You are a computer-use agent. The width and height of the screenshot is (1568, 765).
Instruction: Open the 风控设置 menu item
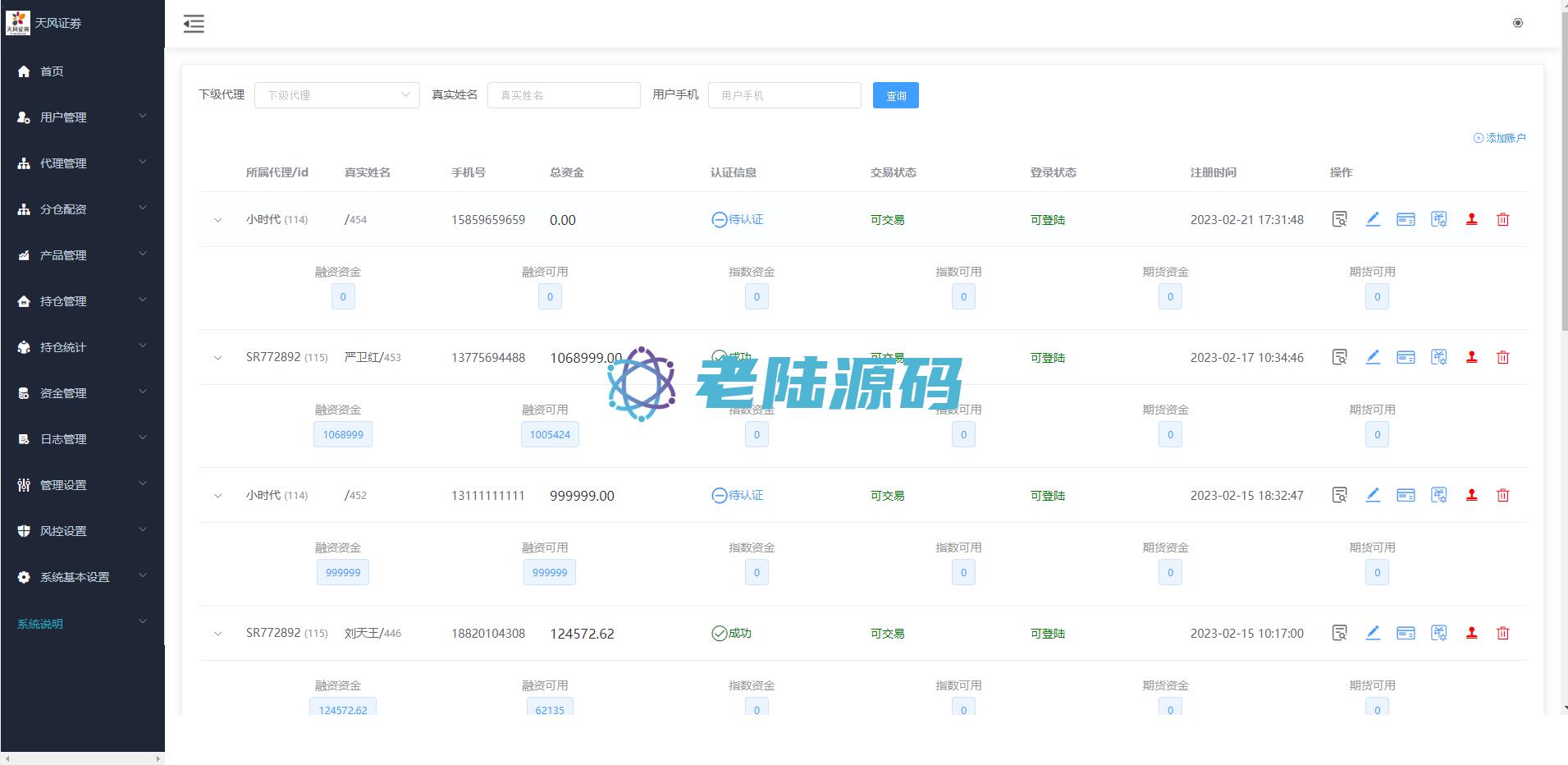pyautogui.click(x=82, y=531)
